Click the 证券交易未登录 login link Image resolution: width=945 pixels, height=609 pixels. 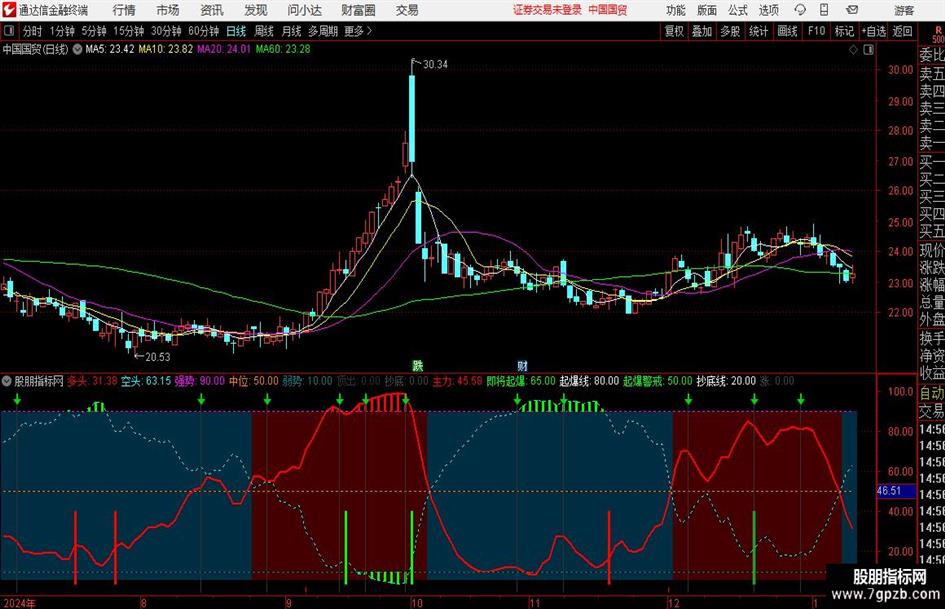pos(547,10)
